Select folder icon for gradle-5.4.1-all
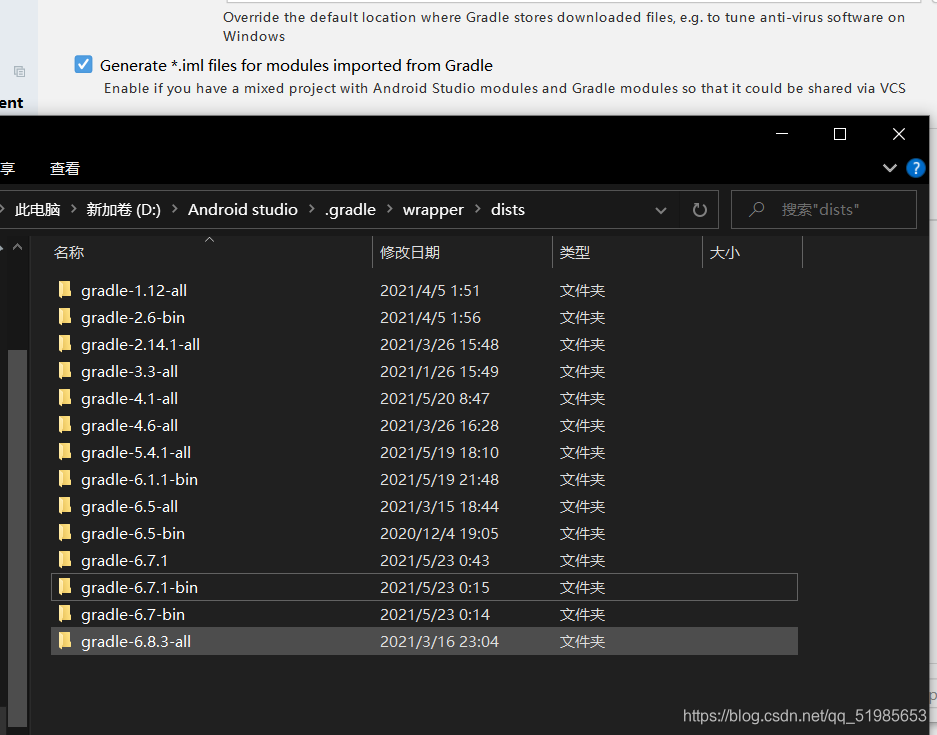 [x=65, y=452]
